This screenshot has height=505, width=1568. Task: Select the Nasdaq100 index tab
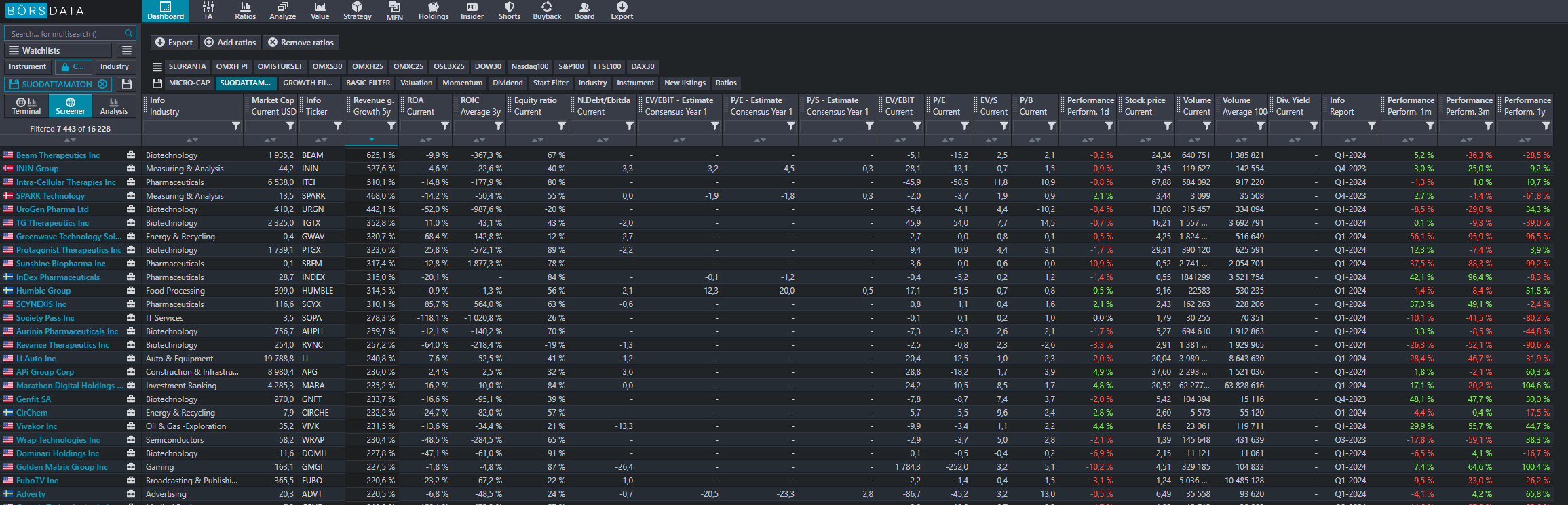click(529, 66)
